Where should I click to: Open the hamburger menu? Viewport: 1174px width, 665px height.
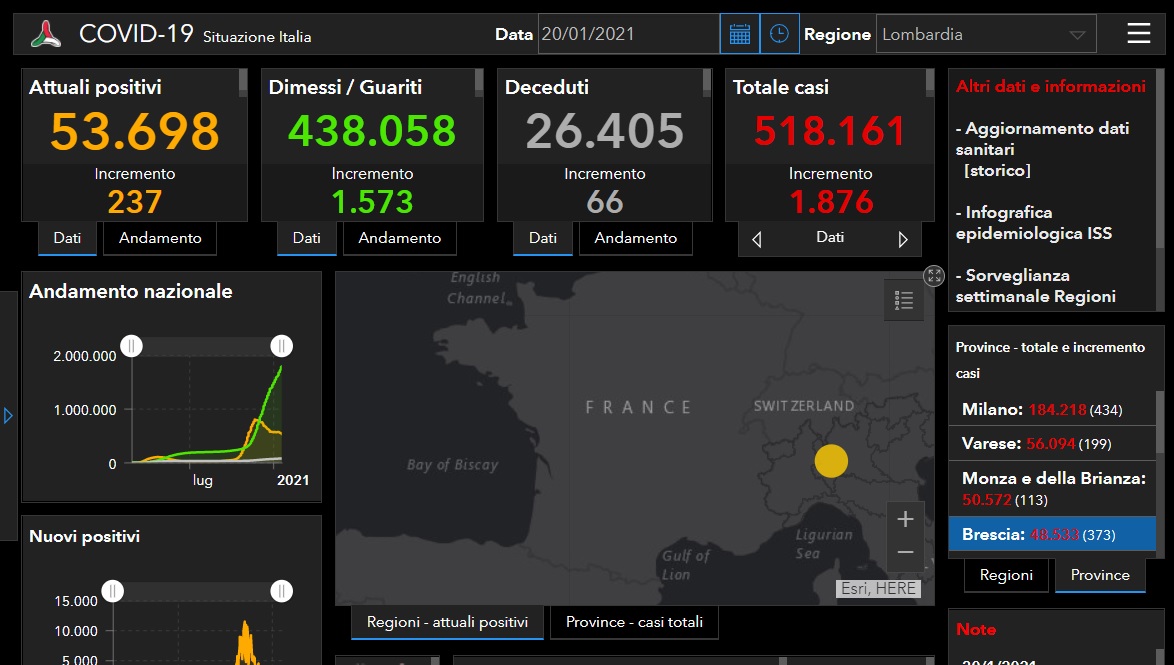tap(1138, 34)
